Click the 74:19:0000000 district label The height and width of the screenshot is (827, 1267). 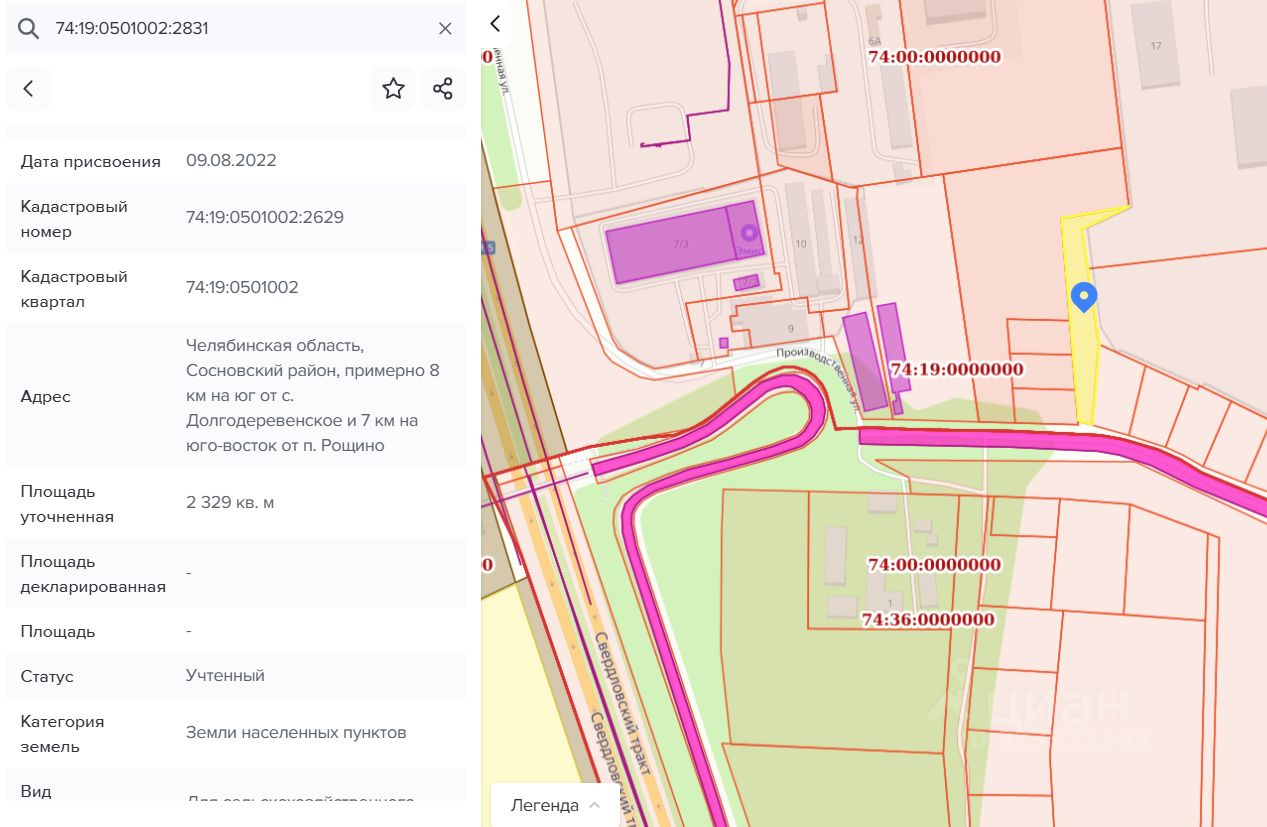point(956,369)
